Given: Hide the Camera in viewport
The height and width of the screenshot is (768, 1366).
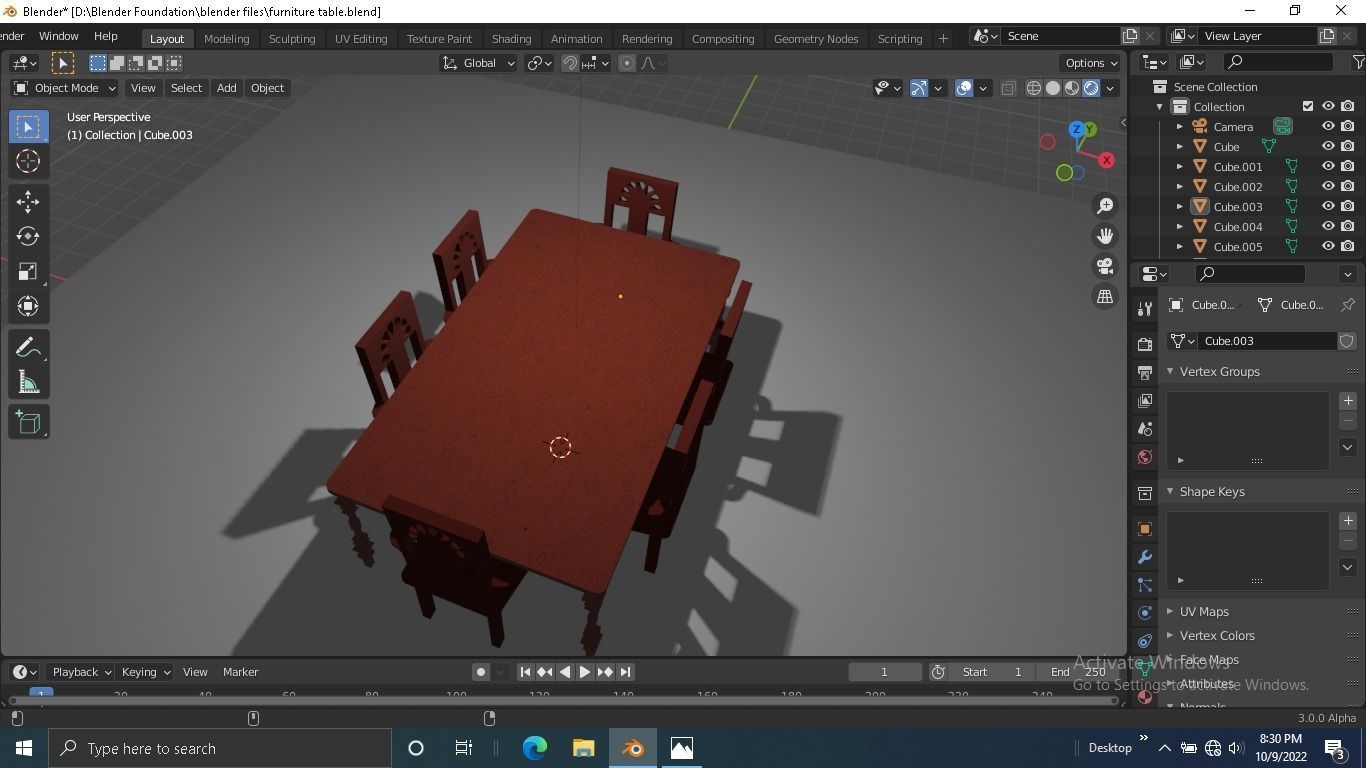Looking at the screenshot, I should tap(1328, 126).
